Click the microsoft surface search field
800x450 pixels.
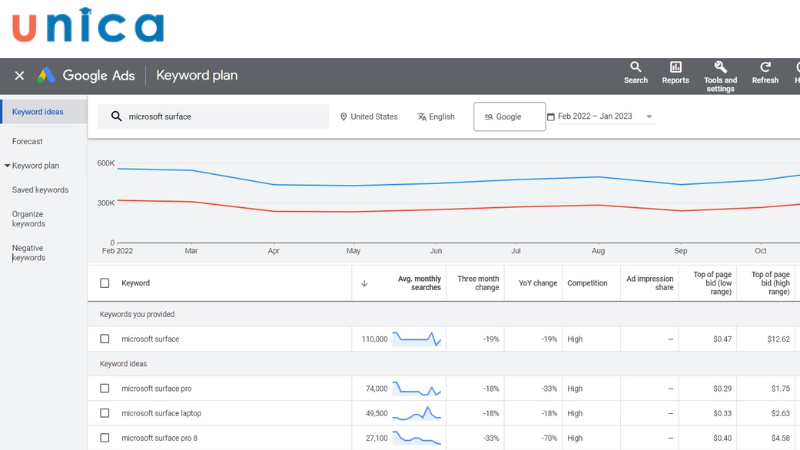pos(213,116)
